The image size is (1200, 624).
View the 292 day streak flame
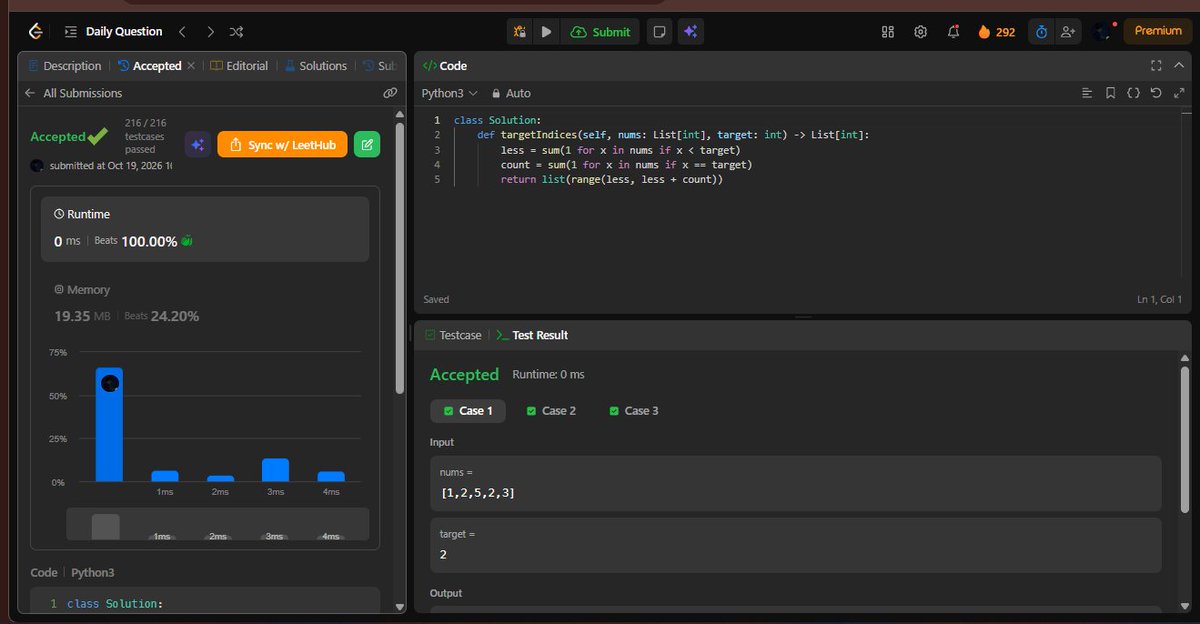(996, 32)
